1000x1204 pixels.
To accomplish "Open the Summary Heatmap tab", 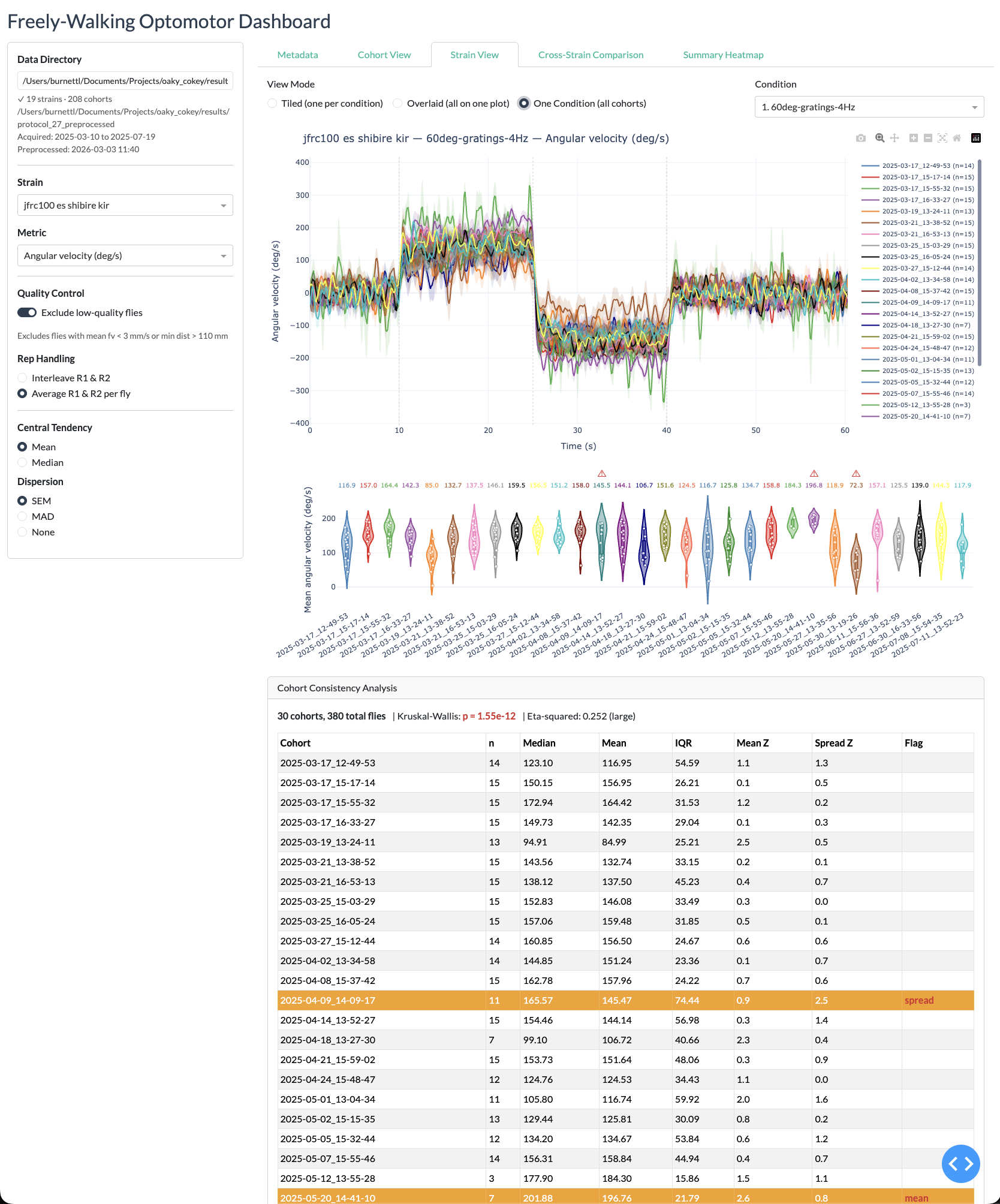I will tap(723, 55).
